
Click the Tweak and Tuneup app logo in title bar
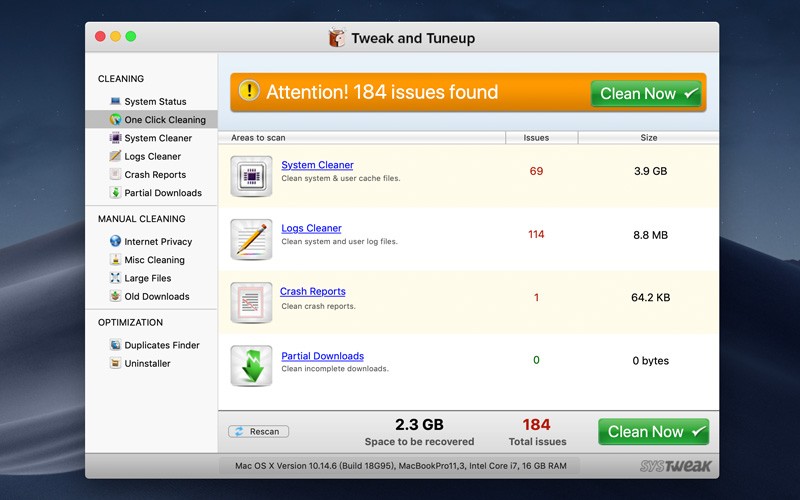pyautogui.click(x=337, y=38)
